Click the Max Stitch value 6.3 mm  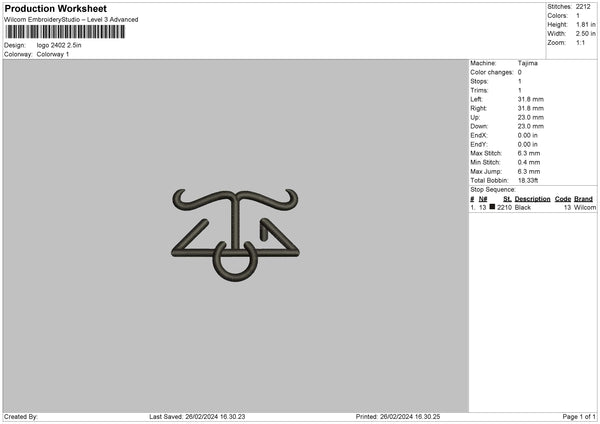point(529,153)
